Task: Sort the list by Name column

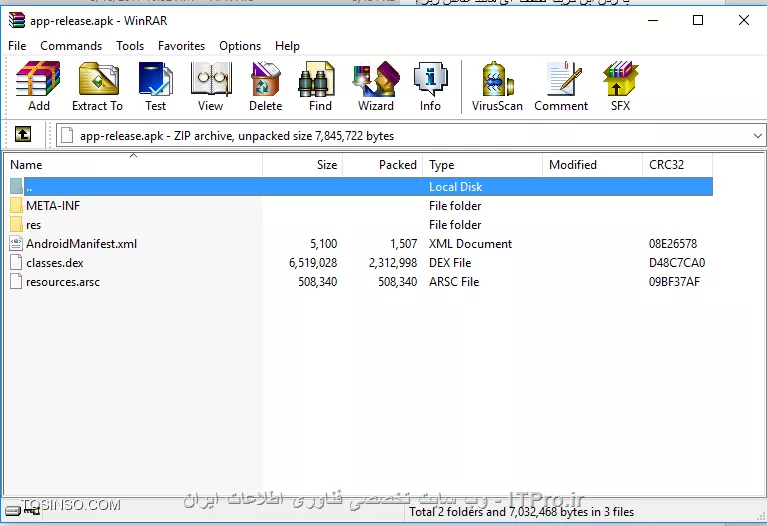Action: point(133,165)
